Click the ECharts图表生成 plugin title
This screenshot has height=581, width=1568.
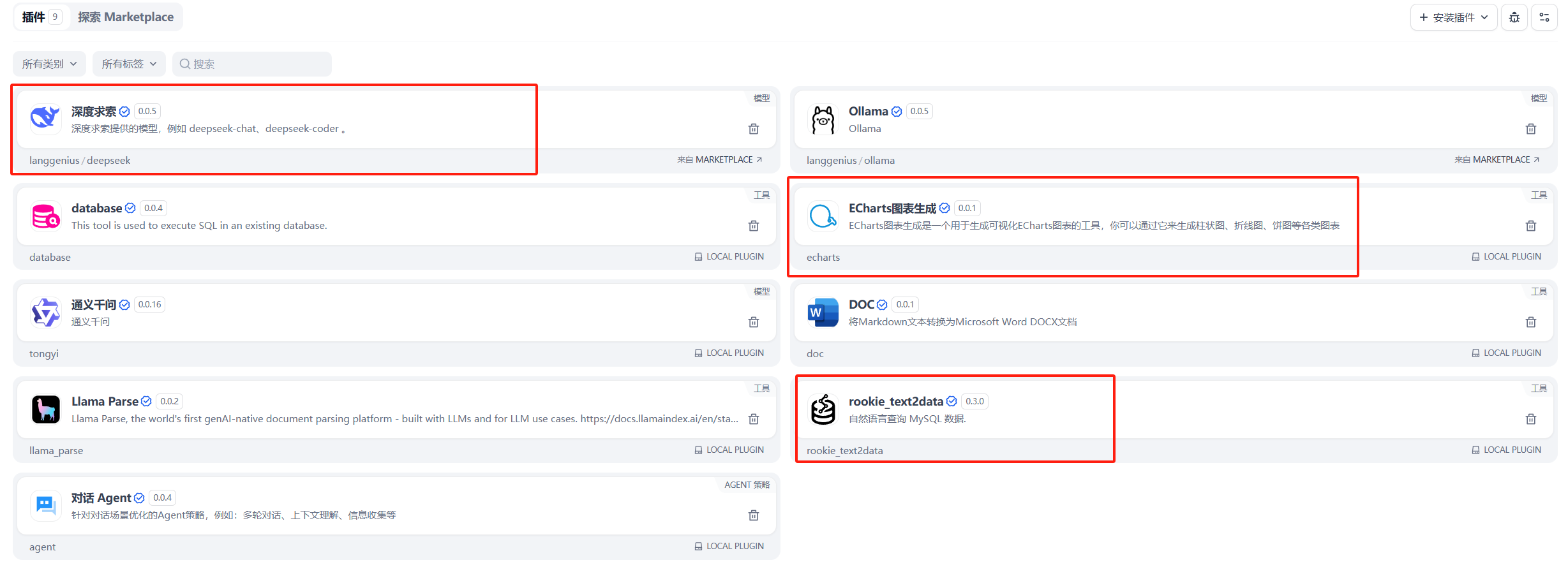tap(892, 208)
